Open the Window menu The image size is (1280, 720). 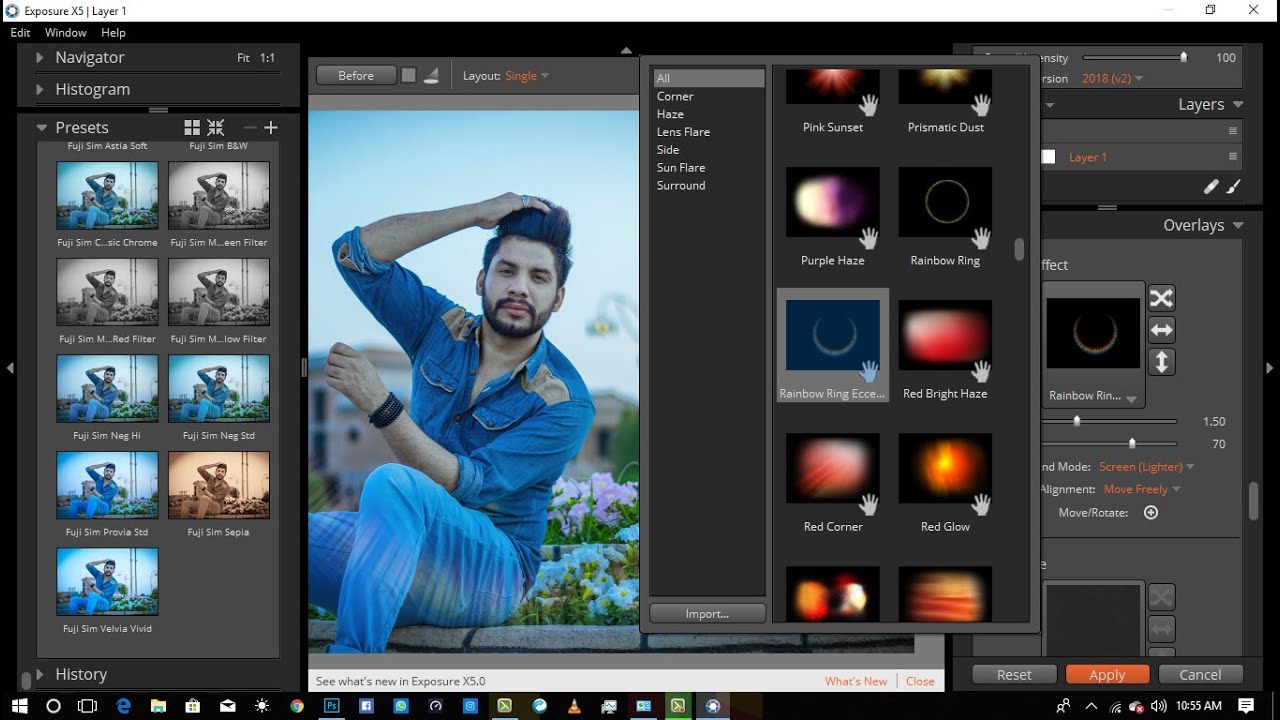65,33
